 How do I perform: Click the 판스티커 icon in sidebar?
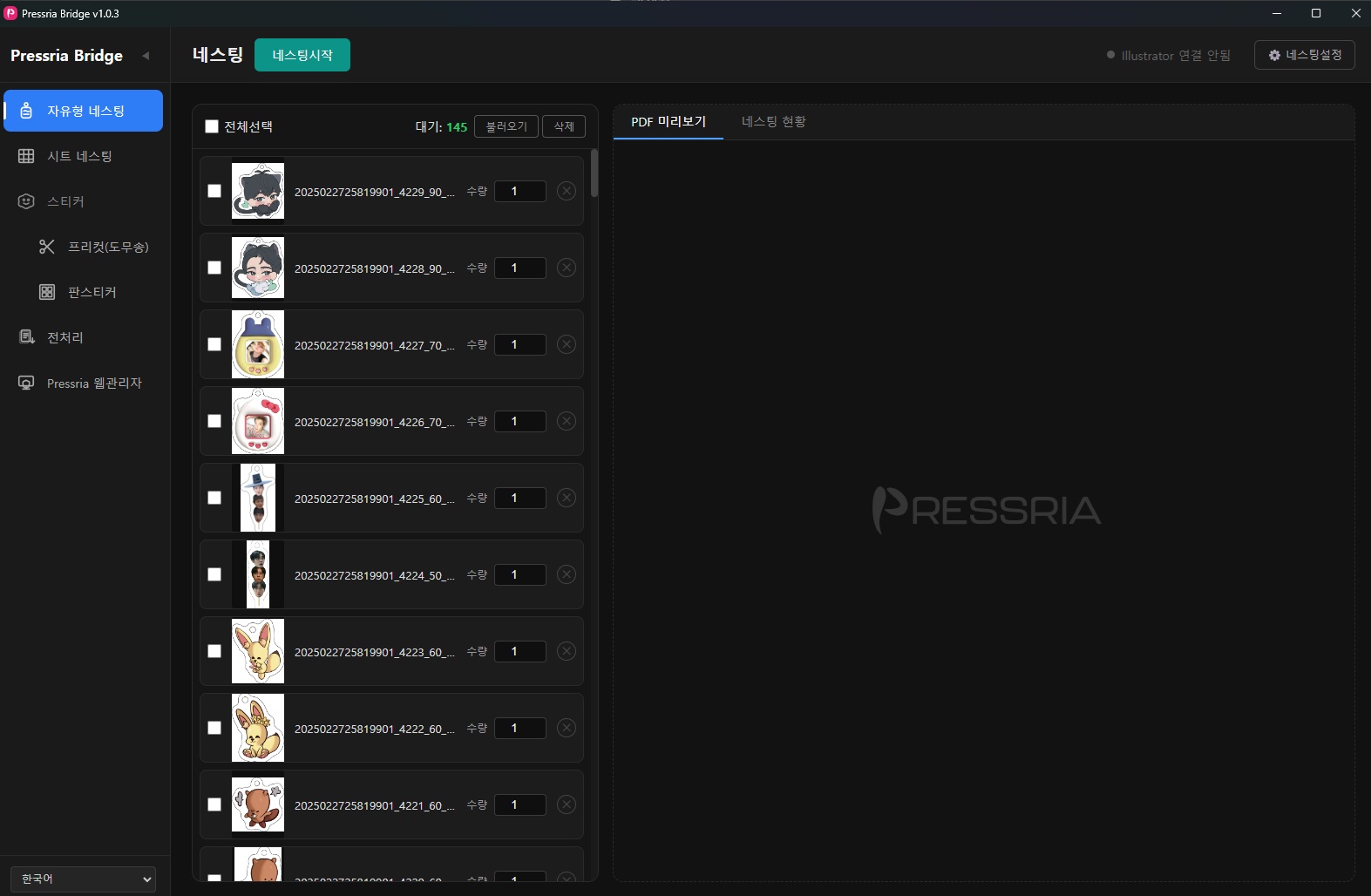[x=47, y=292]
